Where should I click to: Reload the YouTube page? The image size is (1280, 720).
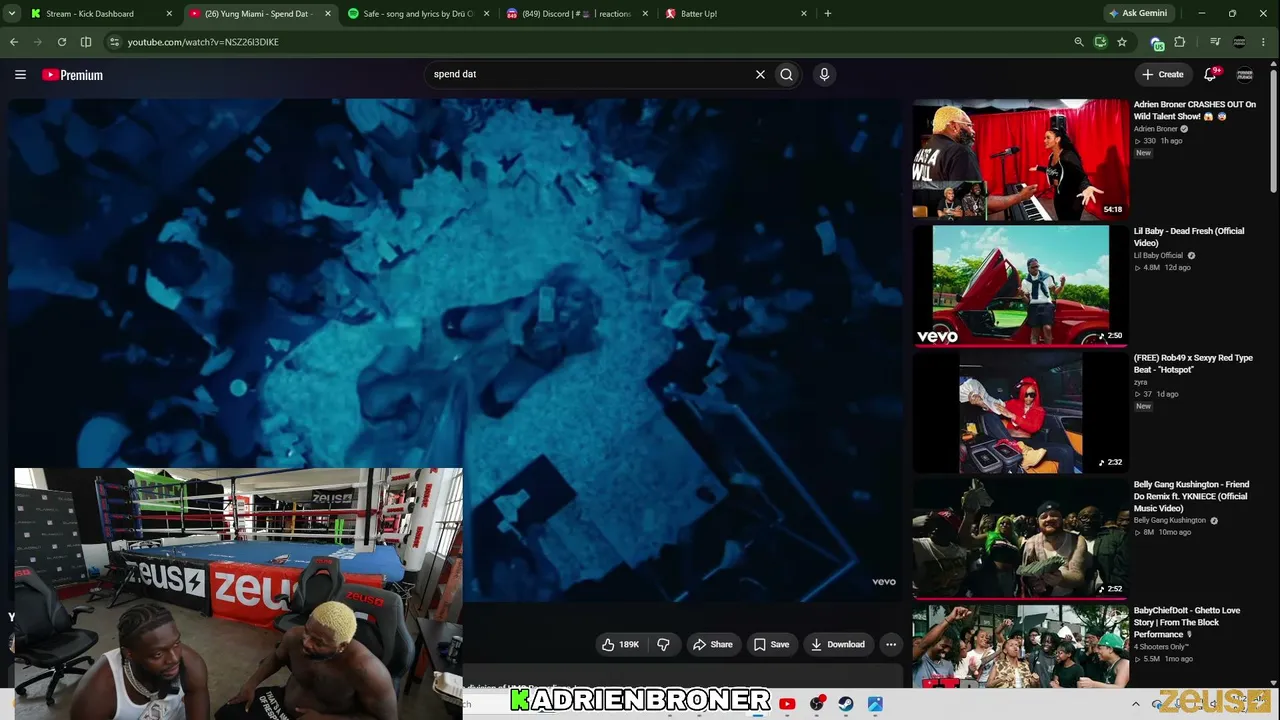(62, 42)
